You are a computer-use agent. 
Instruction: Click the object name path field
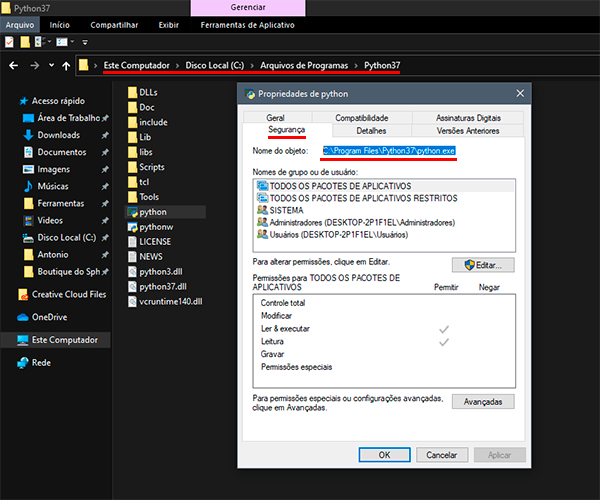click(389, 151)
